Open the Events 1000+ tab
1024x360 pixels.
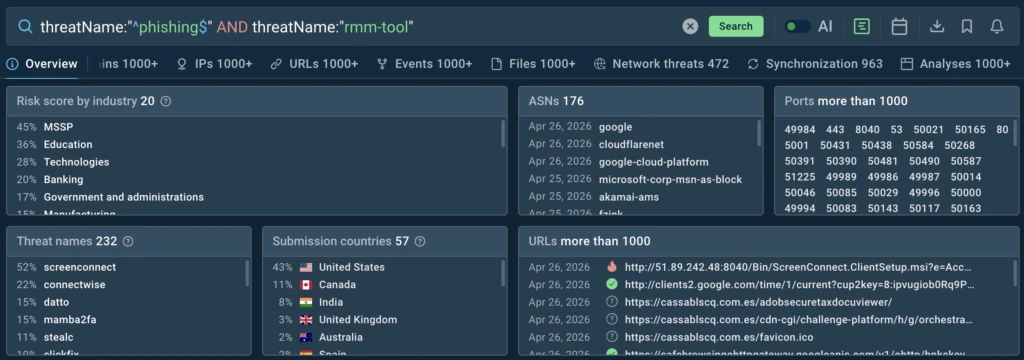pyautogui.click(x=424, y=64)
